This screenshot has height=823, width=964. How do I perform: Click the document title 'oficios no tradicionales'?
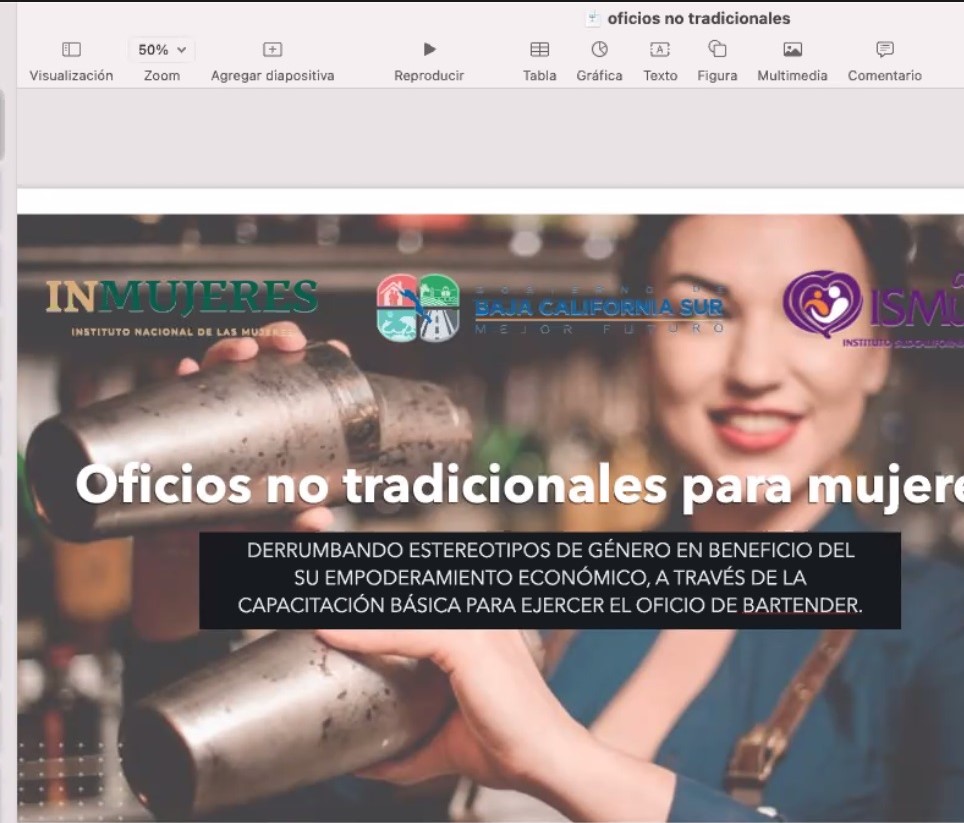tap(698, 18)
